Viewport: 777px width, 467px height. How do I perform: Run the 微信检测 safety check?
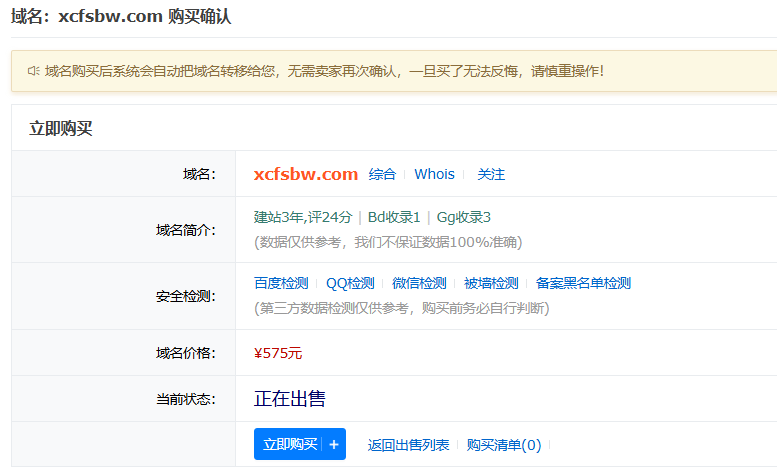point(419,283)
